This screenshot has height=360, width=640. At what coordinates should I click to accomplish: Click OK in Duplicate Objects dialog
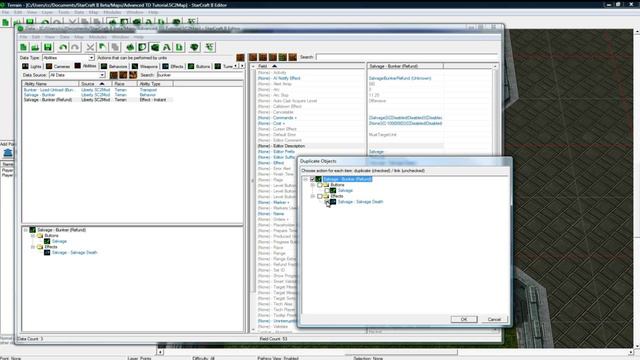tap(464, 319)
